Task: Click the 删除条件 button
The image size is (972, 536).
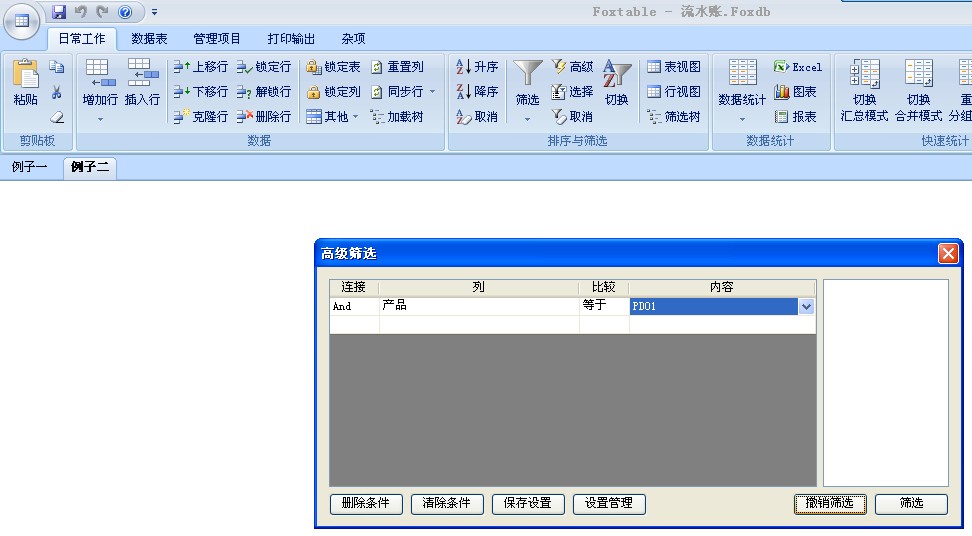Action: (366, 503)
